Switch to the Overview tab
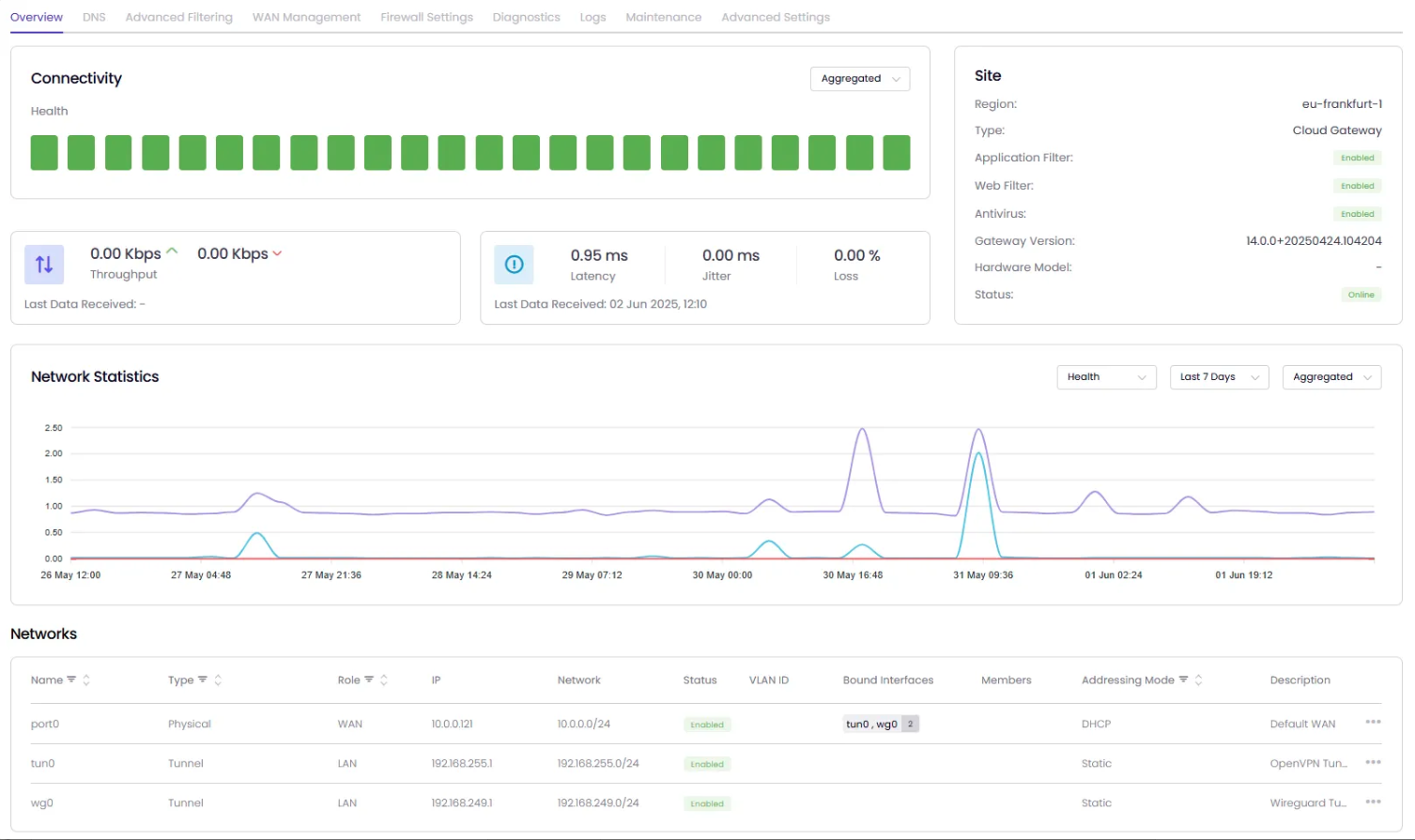 coord(37,17)
